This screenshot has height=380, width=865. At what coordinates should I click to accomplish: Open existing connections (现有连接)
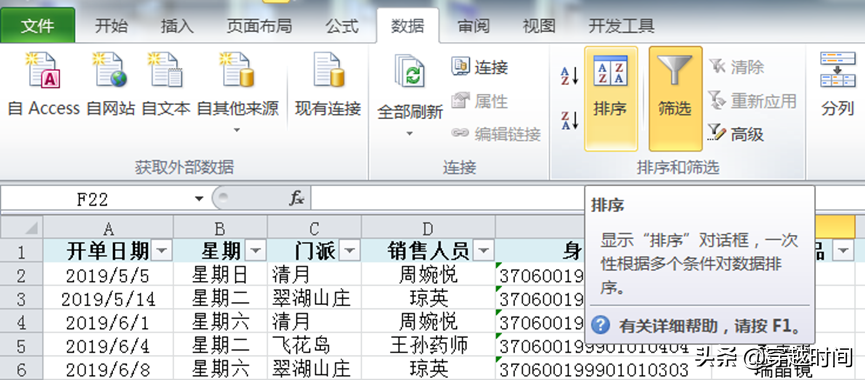point(328,83)
